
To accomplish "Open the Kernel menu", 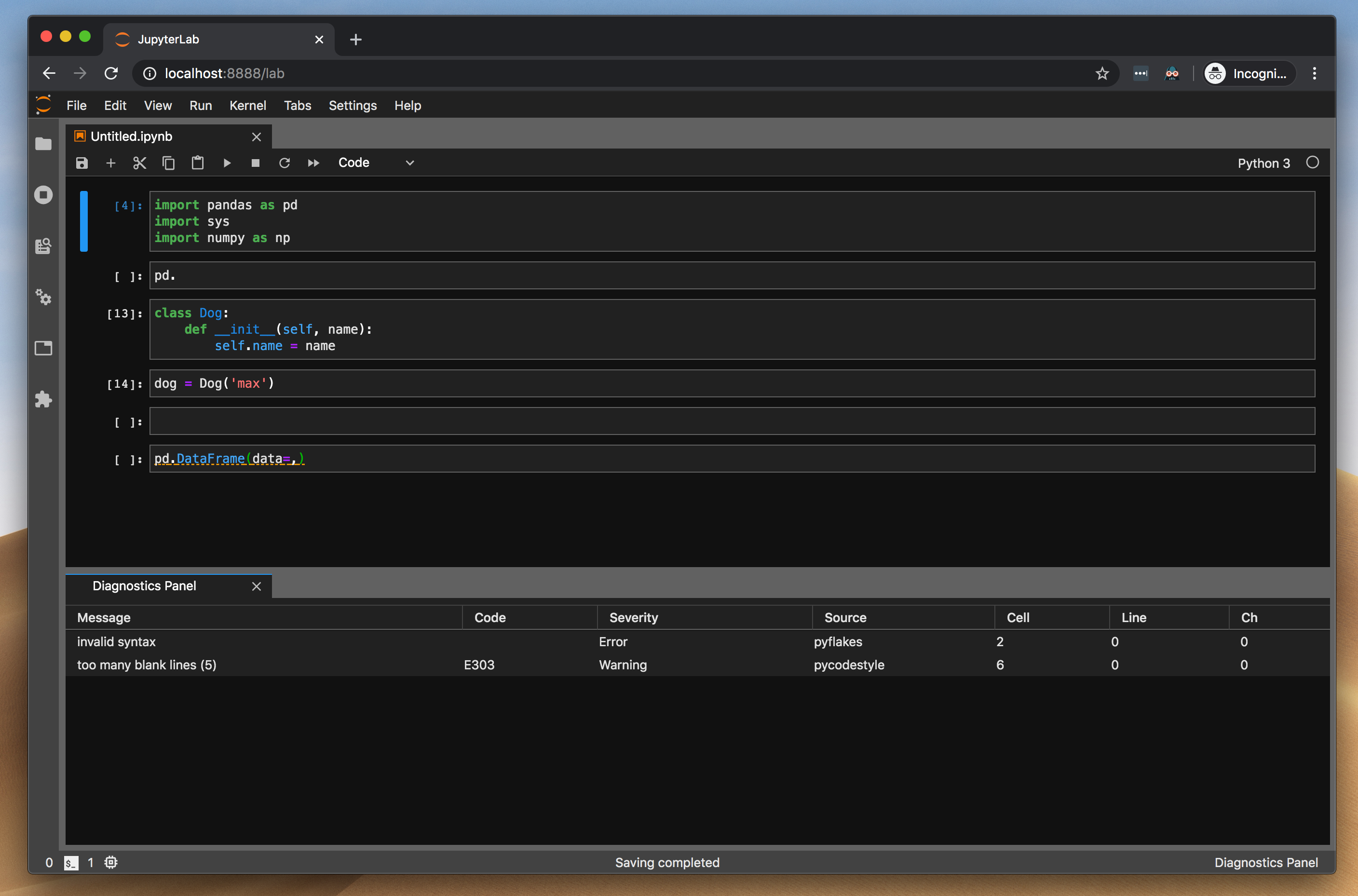I will [x=247, y=106].
